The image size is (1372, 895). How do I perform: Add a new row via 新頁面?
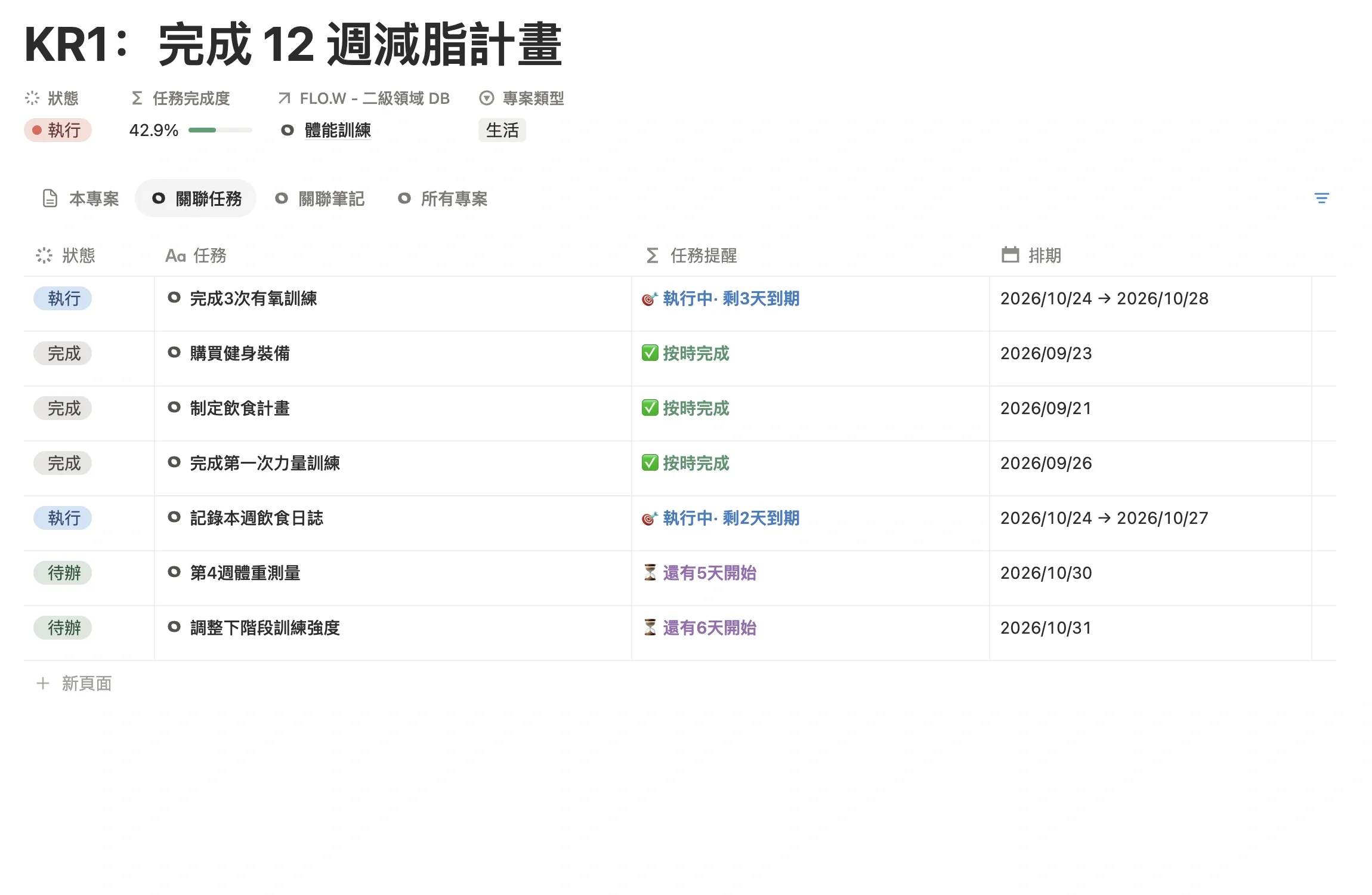75,683
